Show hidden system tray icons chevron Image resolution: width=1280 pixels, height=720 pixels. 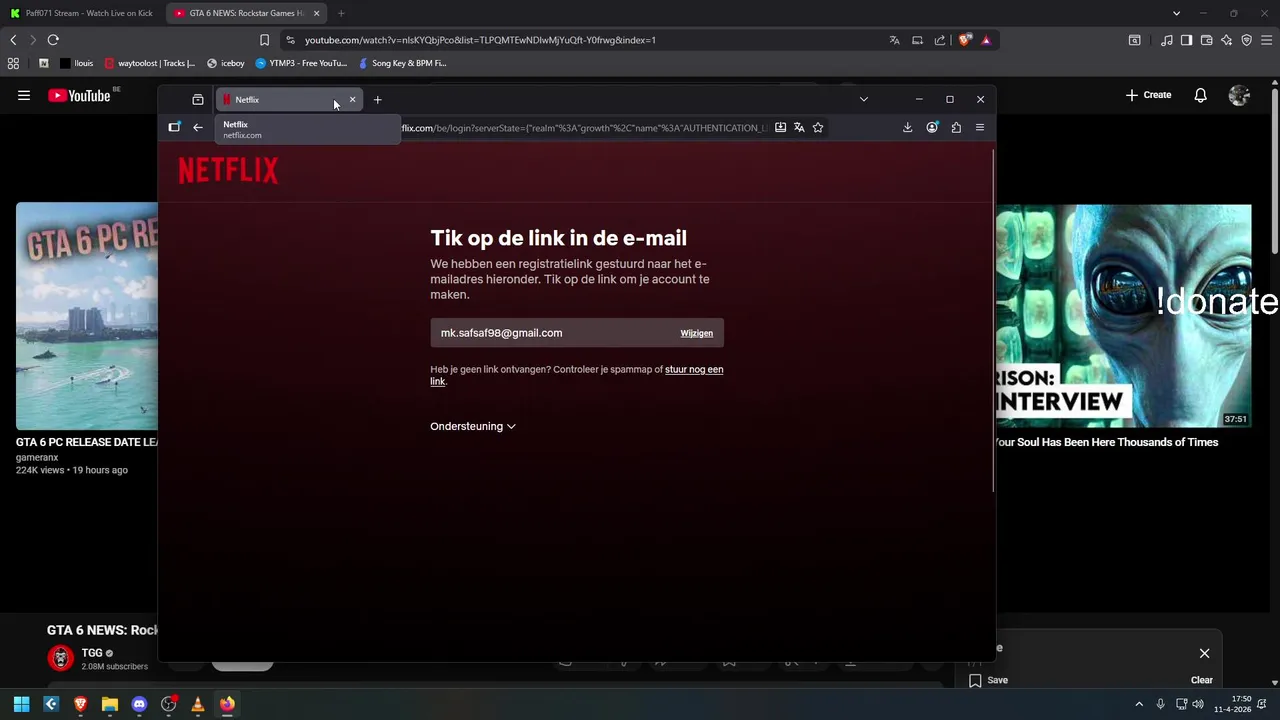click(1139, 704)
